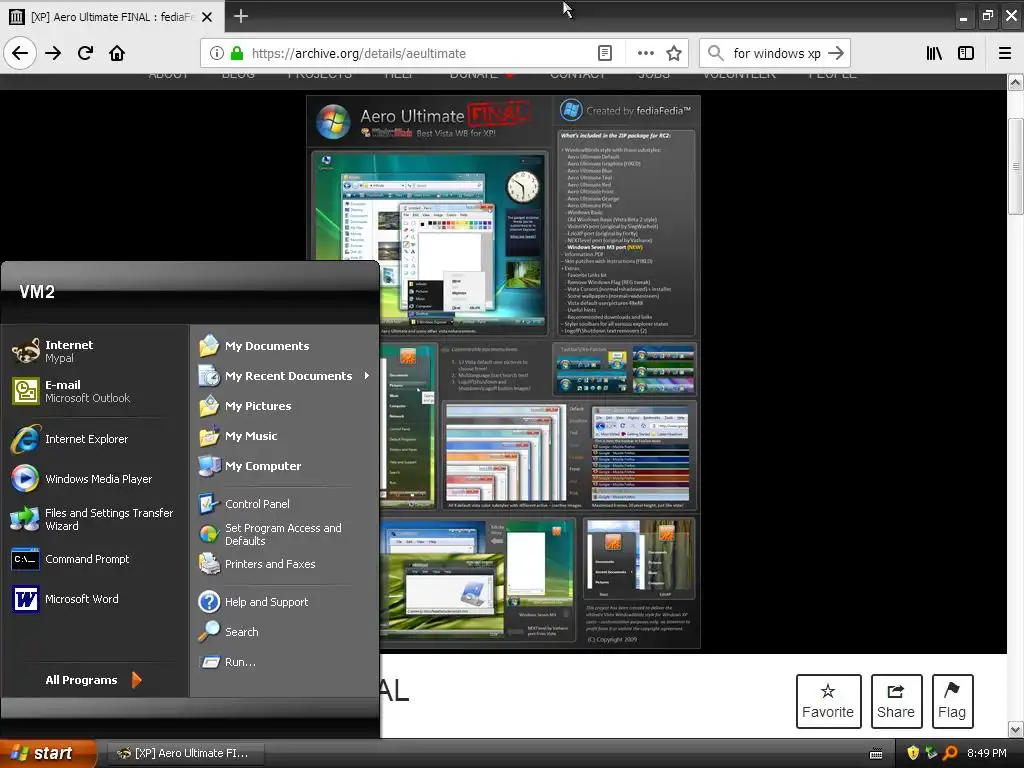Click the Flag button
The width and height of the screenshot is (1024, 768).
tap(952, 701)
